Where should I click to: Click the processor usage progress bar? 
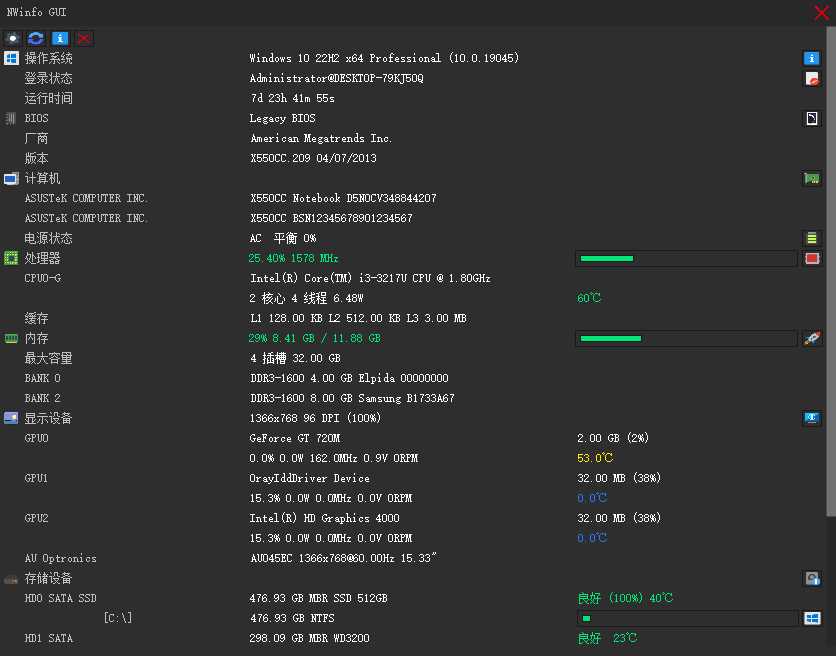687,259
